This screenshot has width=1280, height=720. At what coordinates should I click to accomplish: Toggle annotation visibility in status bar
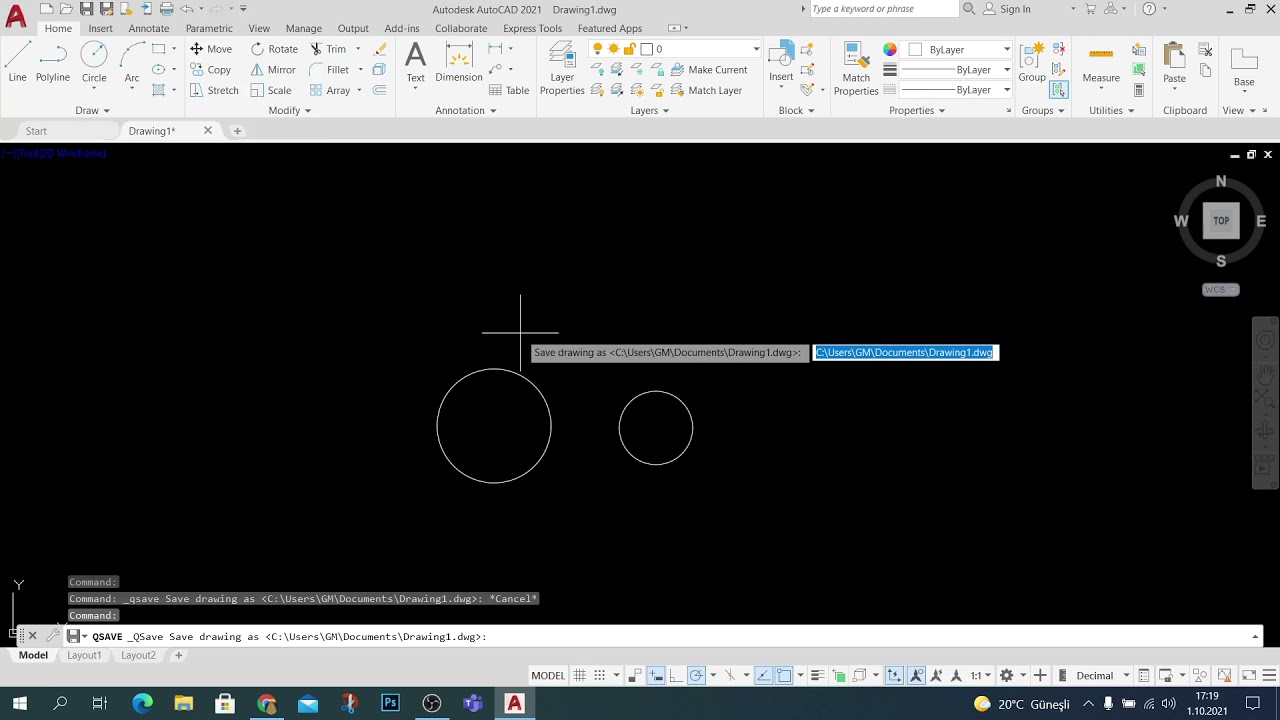(x=916, y=675)
